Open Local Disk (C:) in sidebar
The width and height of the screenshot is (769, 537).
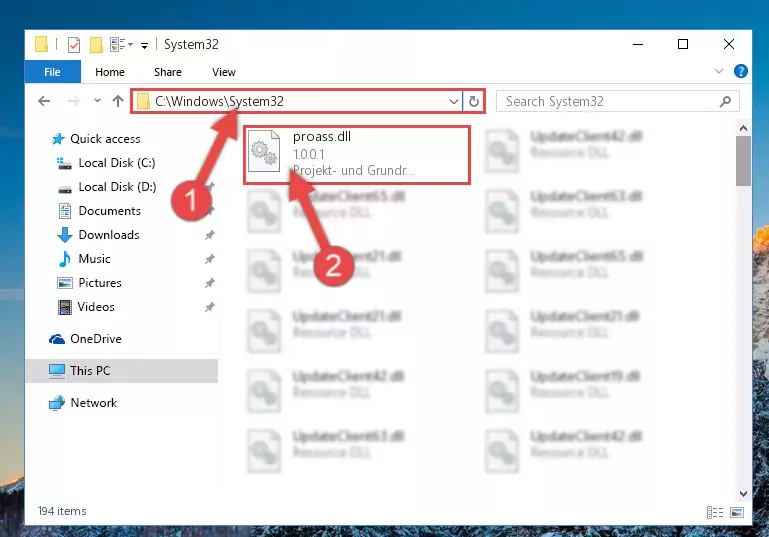click(117, 163)
